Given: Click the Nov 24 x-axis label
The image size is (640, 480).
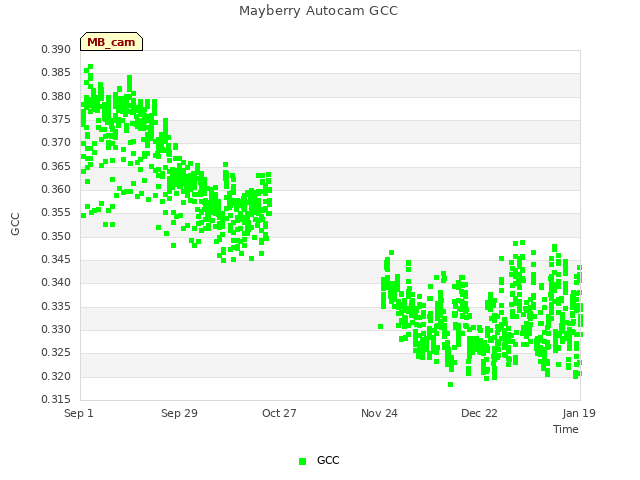Looking at the screenshot, I should pos(379,413).
